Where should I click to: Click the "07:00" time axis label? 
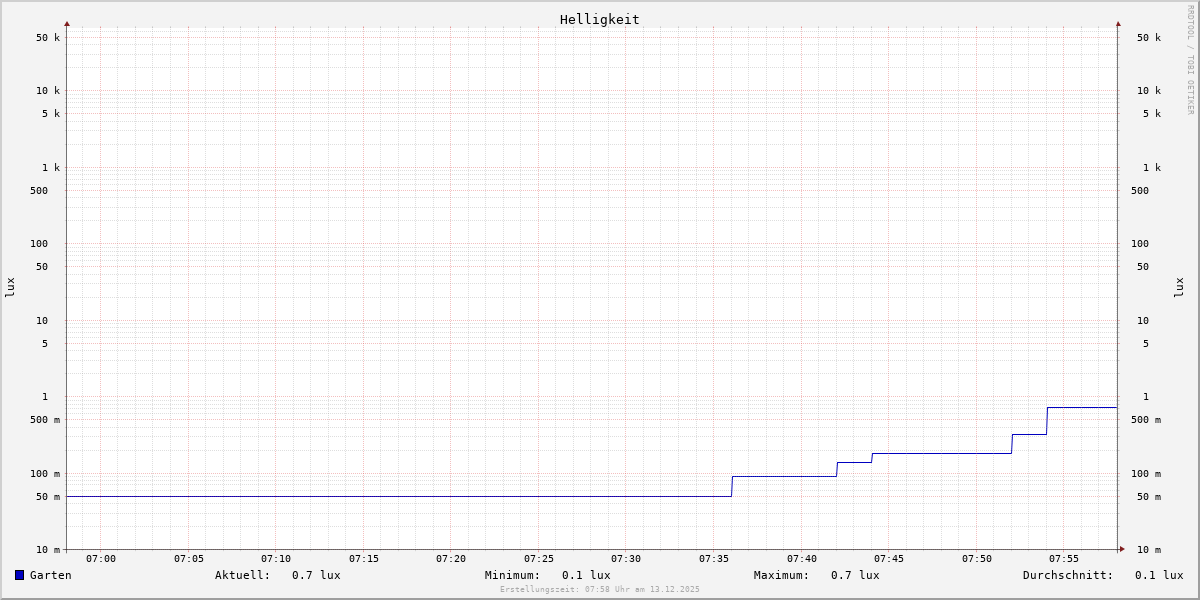pyautogui.click(x=101, y=559)
